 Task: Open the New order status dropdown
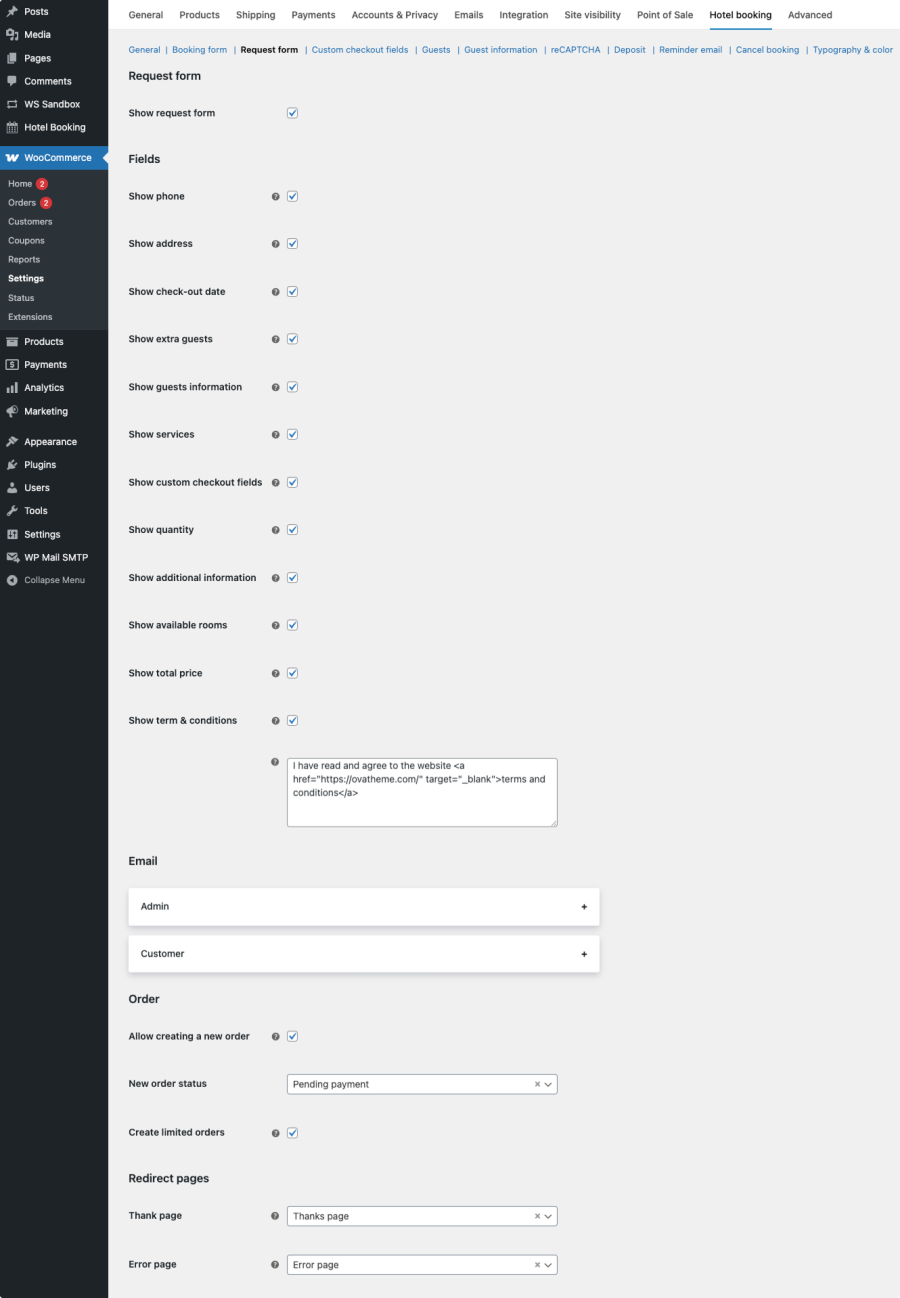[x=422, y=1084]
